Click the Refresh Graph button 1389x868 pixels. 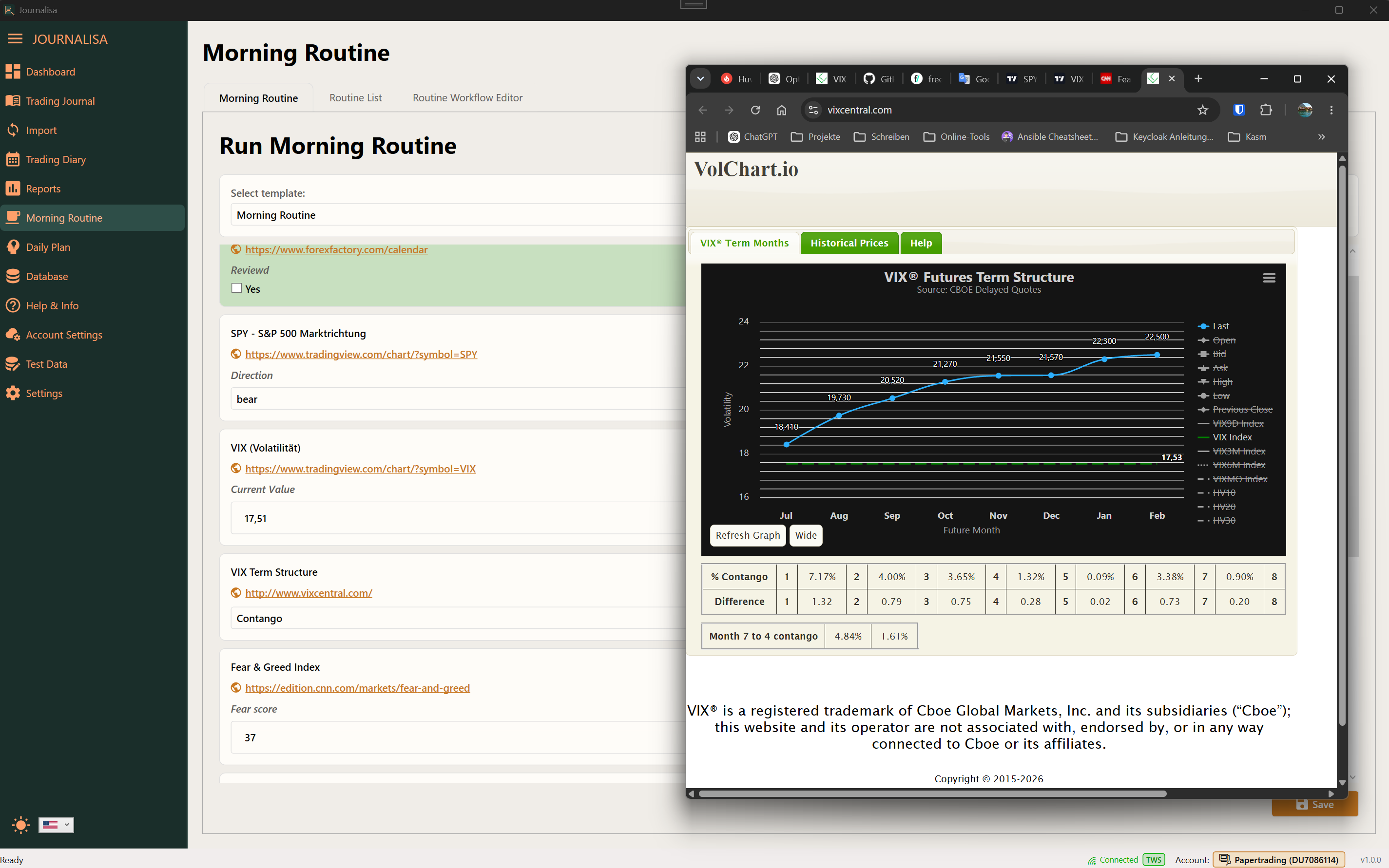coord(747,535)
